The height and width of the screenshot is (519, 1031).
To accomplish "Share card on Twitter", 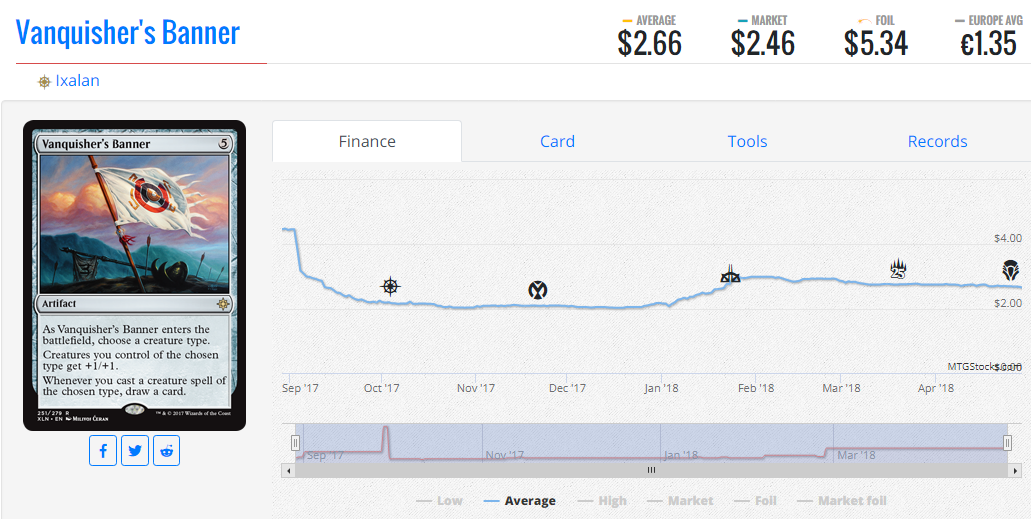I will 135,451.
